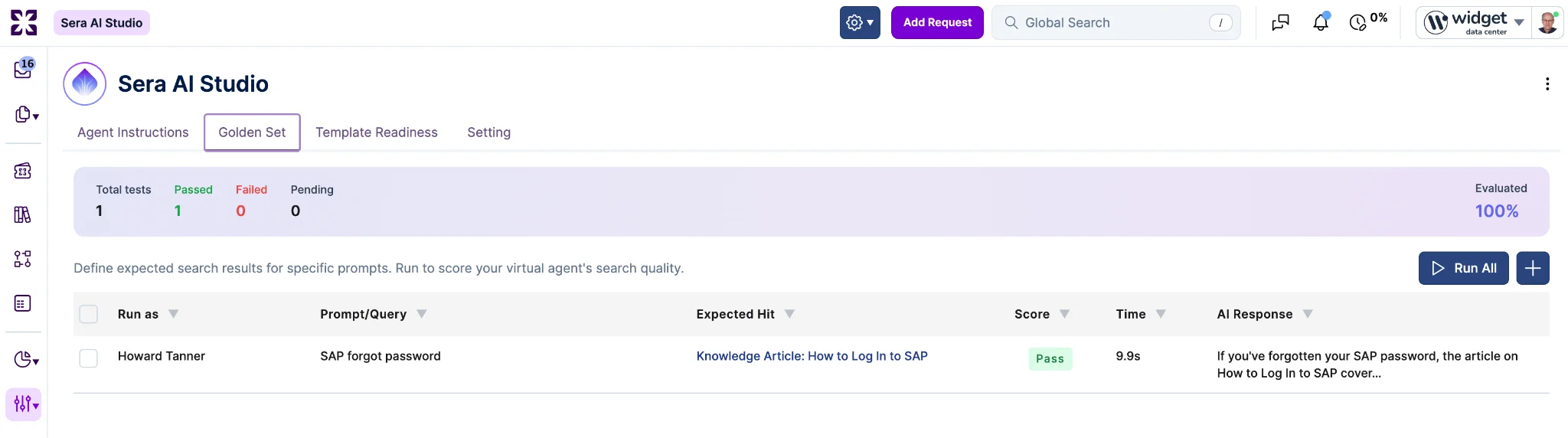Image resolution: width=1568 pixels, height=438 pixels.
Task: Open the Score column filter
Action: (1065, 314)
